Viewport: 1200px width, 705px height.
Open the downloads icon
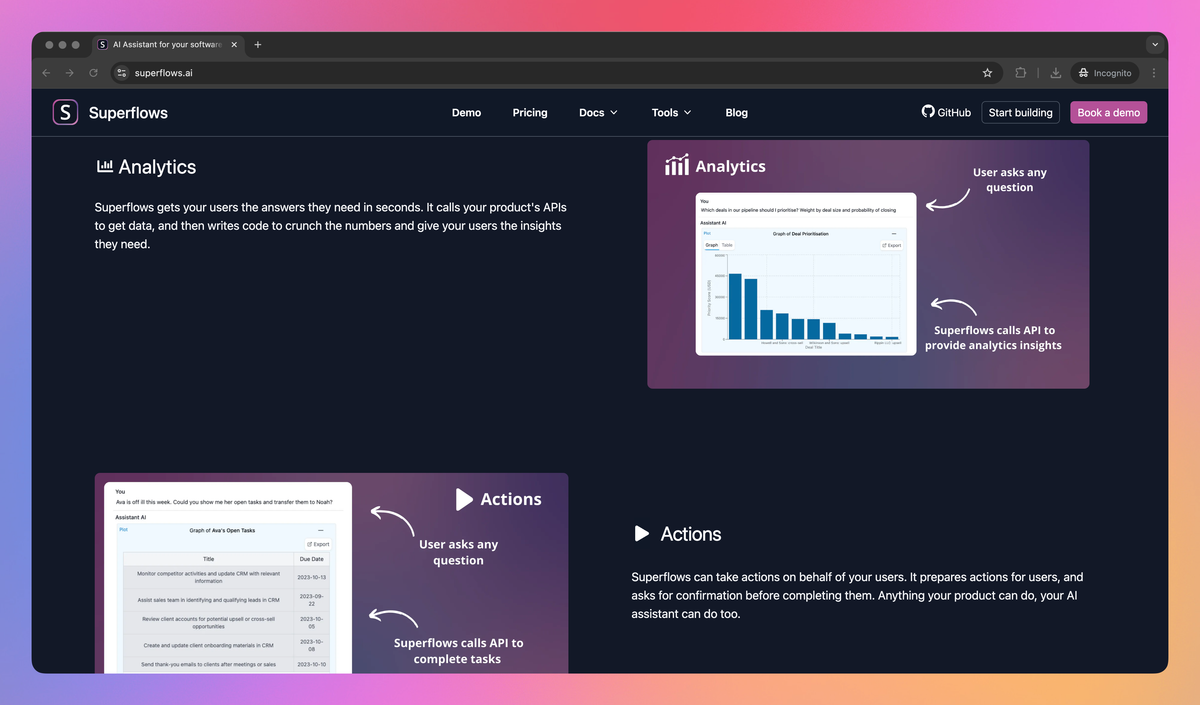point(1056,73)
